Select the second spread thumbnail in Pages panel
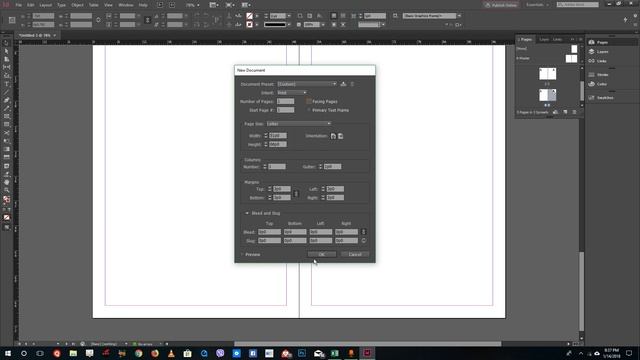 click(x=547, y=95)
